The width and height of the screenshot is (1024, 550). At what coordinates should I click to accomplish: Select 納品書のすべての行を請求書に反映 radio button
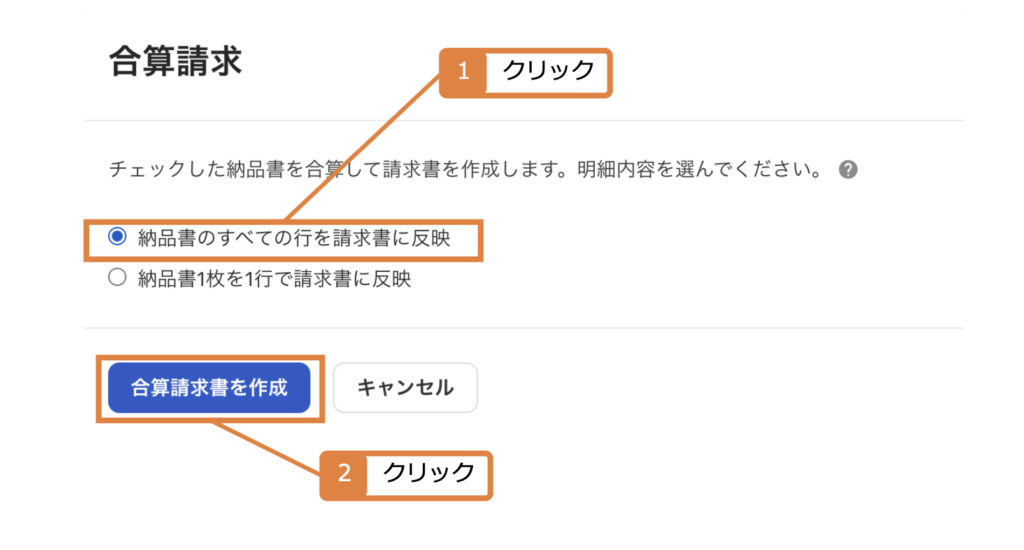coord(118,236)
